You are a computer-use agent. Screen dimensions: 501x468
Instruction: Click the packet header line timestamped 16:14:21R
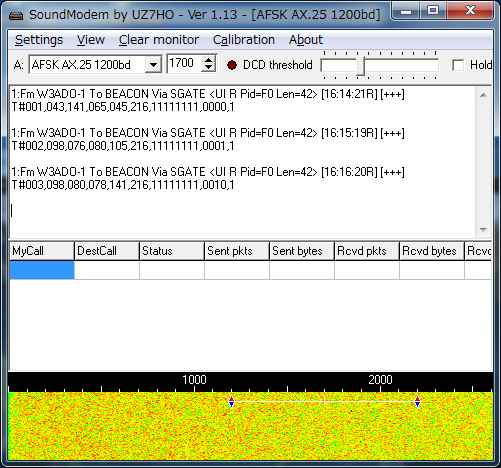pyautogui.click(x=208, y=94)
